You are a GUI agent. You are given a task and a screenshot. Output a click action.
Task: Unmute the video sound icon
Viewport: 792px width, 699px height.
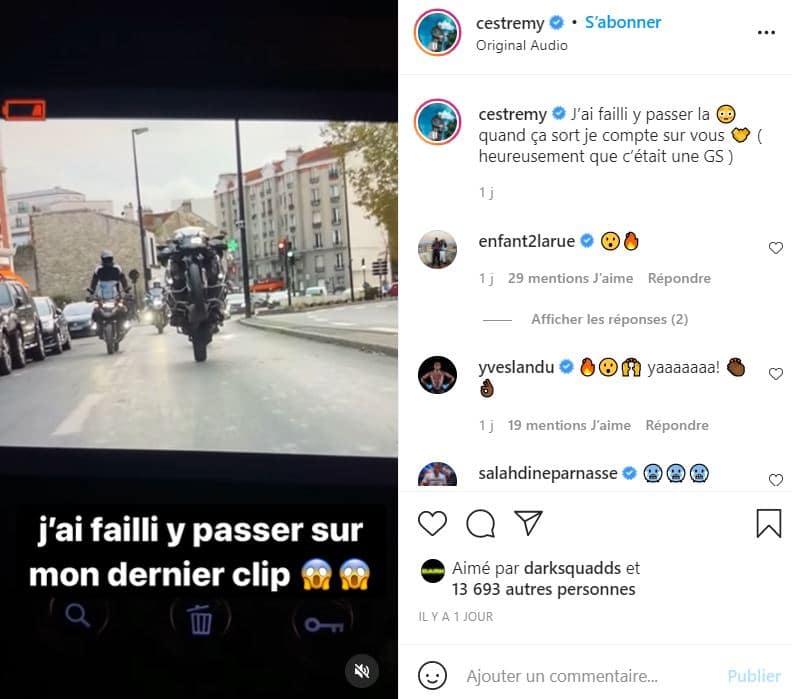point(362,671)
